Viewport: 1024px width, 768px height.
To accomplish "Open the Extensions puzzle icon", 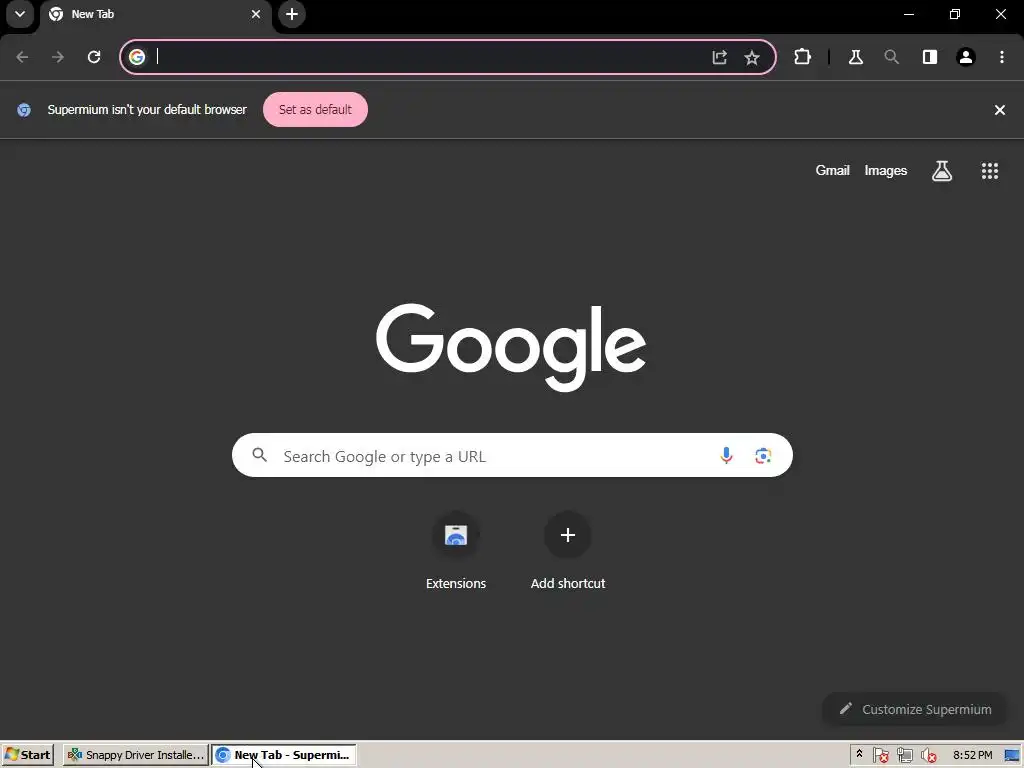I will click(x=802, y=57).
